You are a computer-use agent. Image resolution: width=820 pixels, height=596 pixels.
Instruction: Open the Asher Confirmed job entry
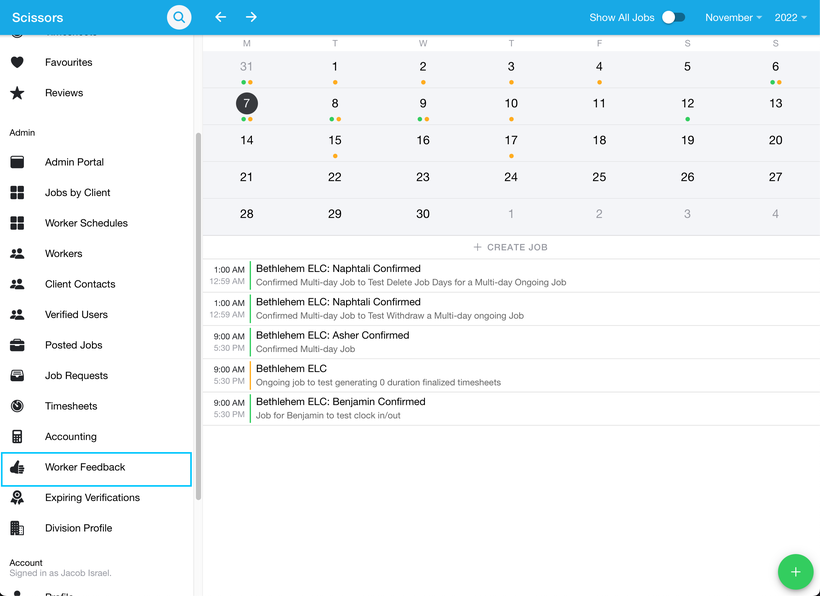point(511,342)
